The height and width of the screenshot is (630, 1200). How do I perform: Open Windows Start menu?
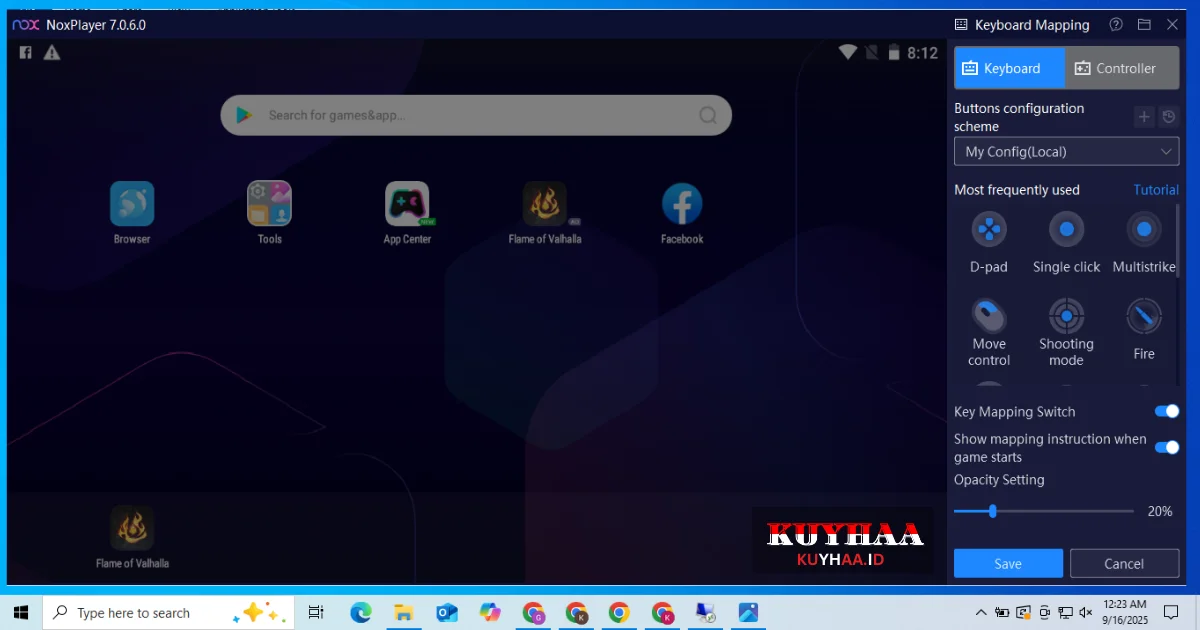(x=21, y=612)
